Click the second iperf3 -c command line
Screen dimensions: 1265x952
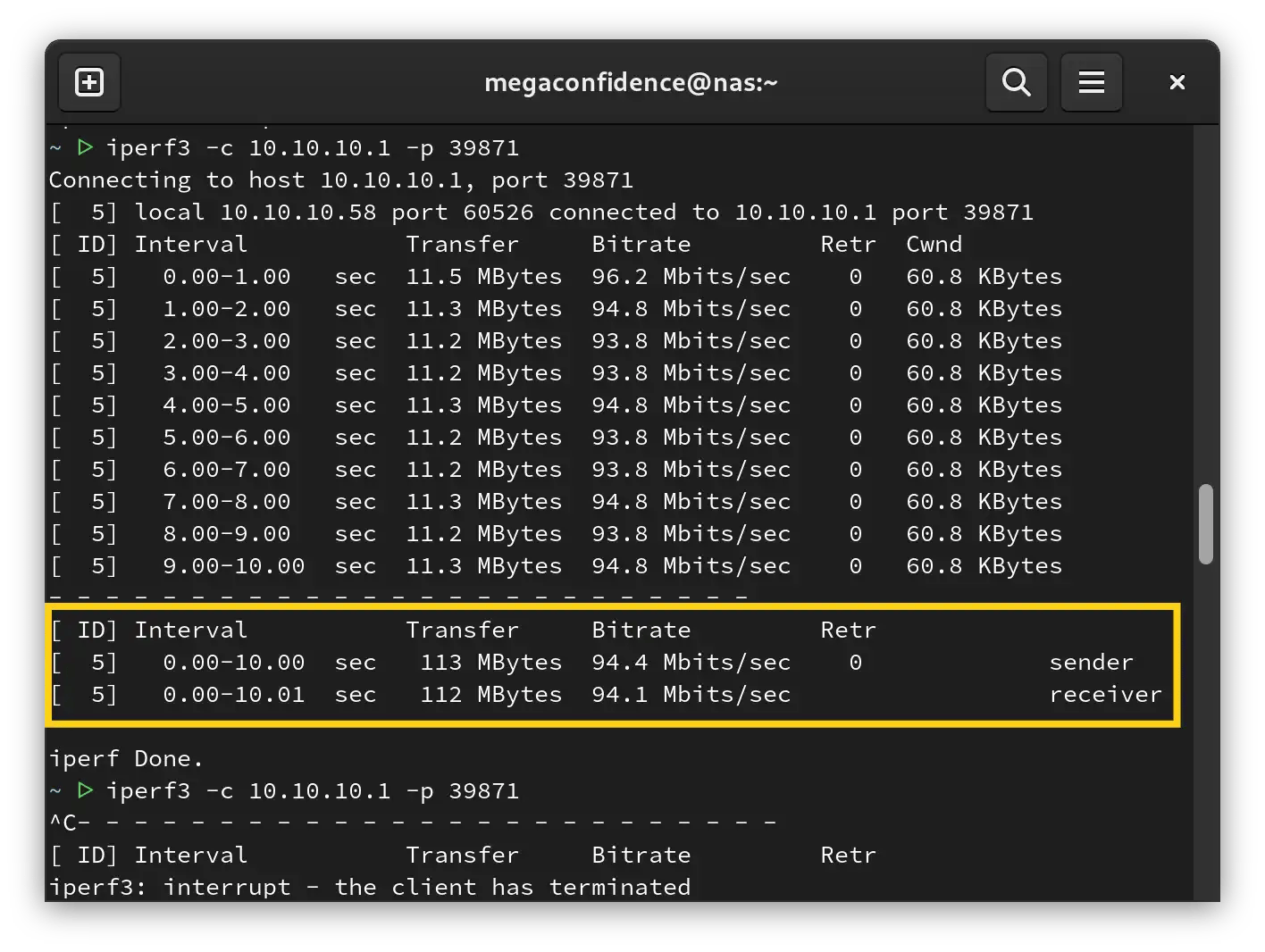[x=284, y=790]
